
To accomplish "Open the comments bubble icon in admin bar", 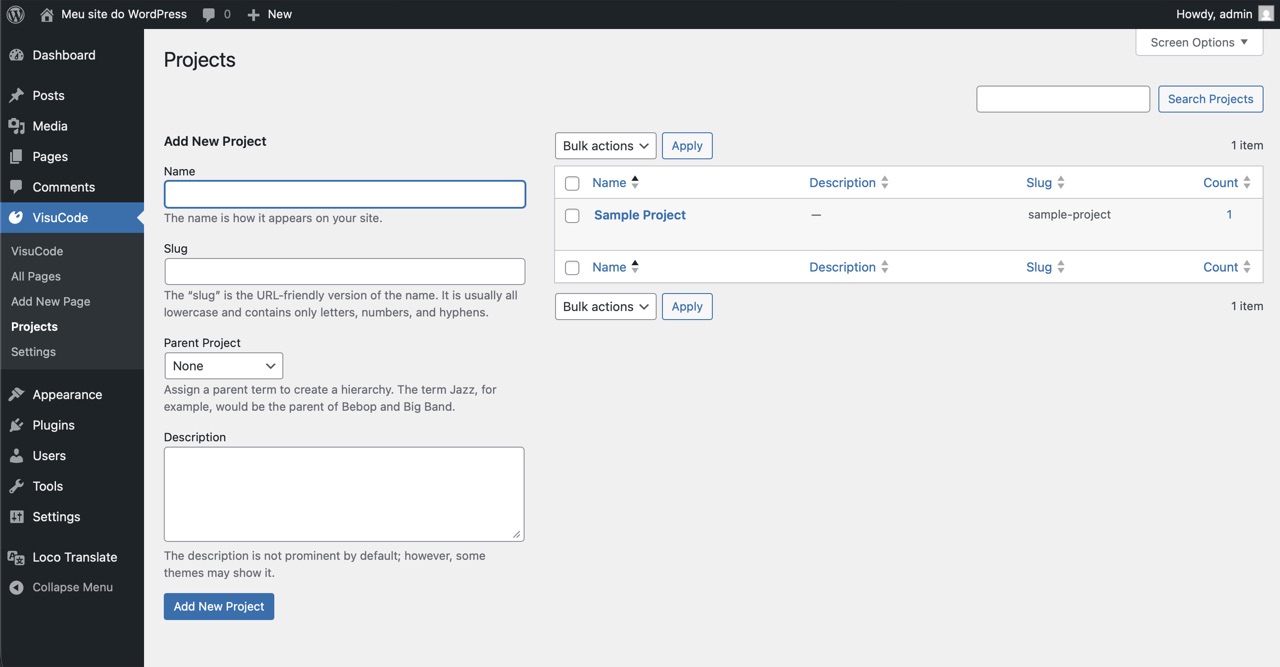I will pos(209,14).
